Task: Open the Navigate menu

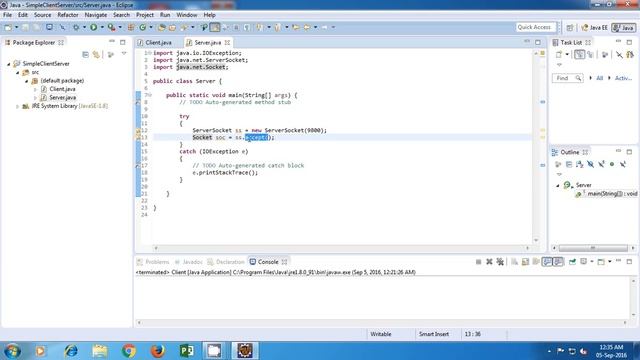Action: tap(96, 15)
